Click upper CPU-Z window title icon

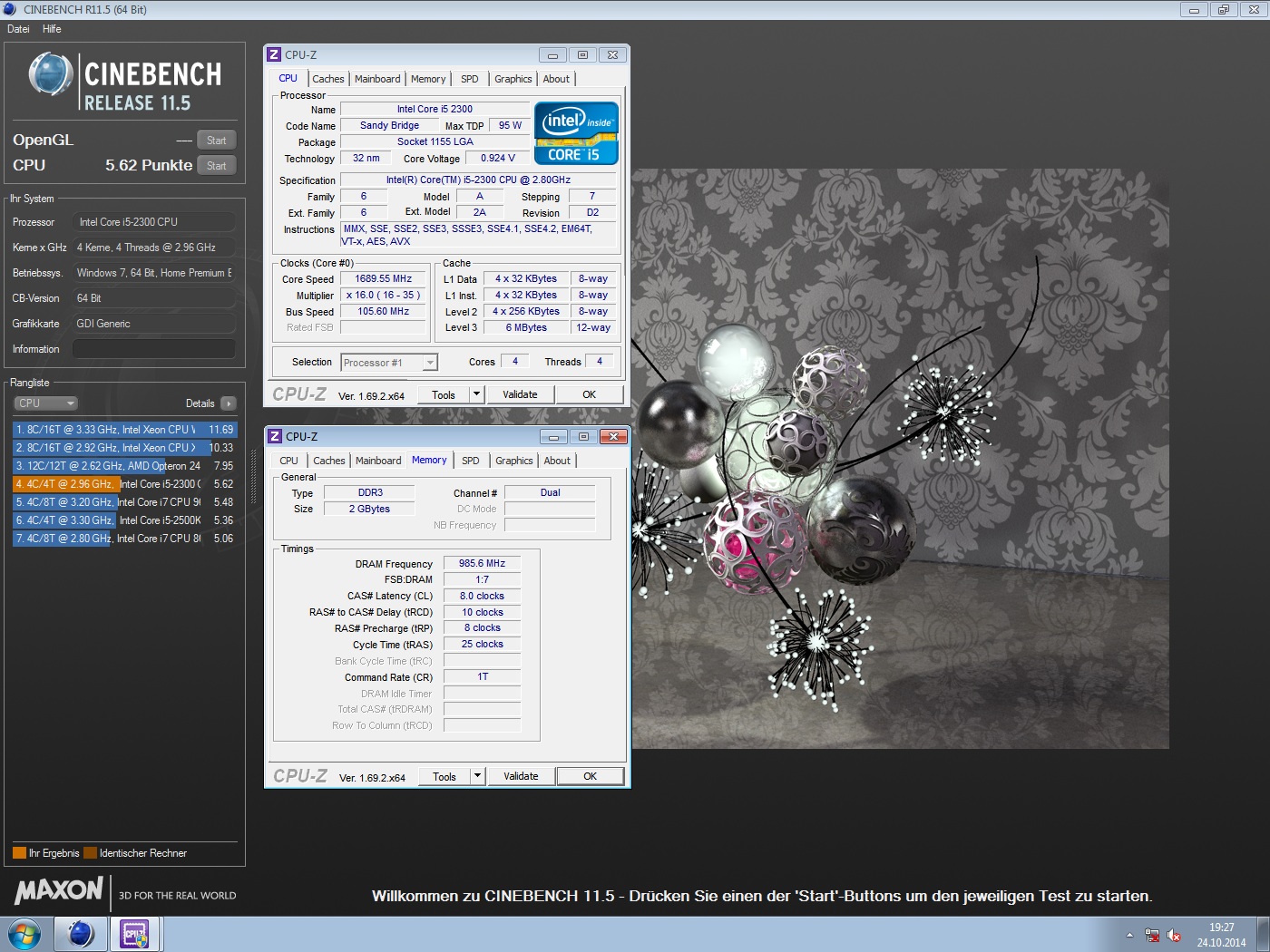(x=274, y=54)
